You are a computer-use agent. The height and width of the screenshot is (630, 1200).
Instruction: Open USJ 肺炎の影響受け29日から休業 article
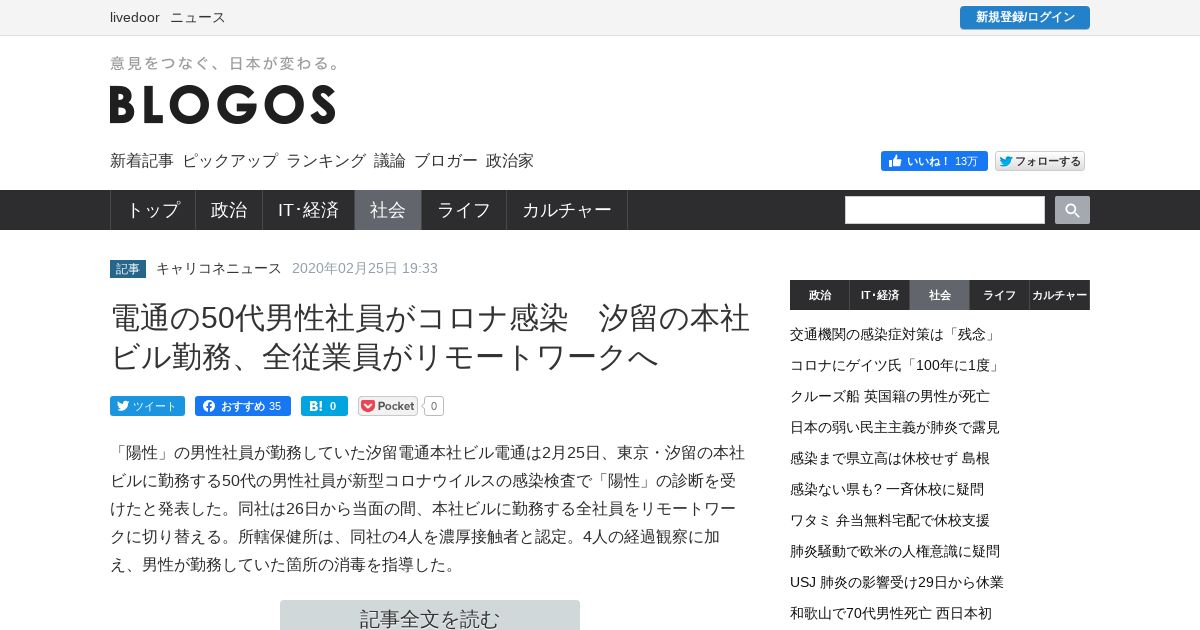(897, 582)
